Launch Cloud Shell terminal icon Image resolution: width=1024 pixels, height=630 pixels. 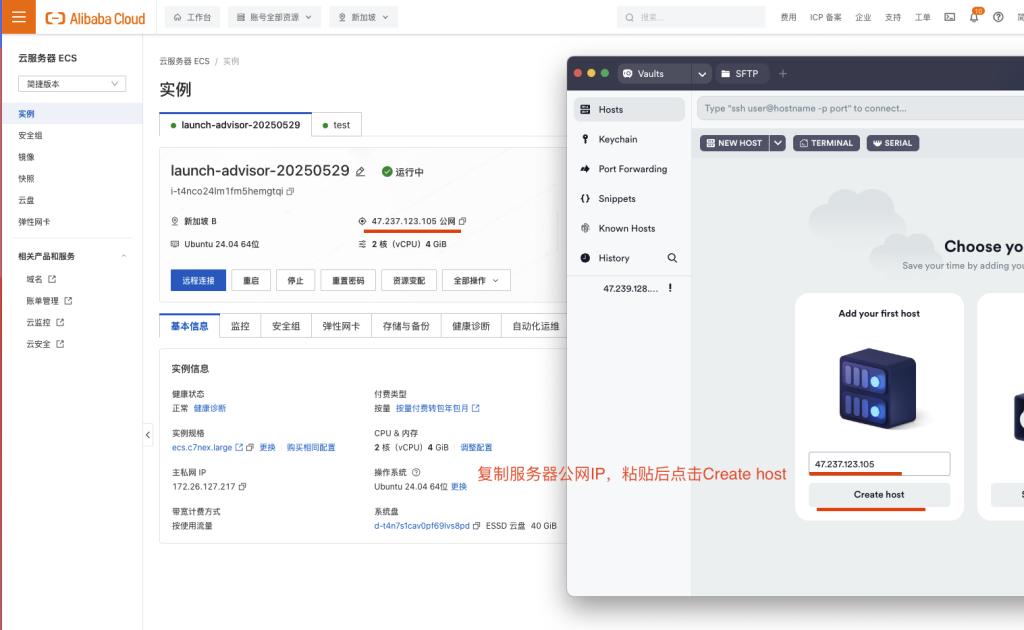tap(950, 17)
